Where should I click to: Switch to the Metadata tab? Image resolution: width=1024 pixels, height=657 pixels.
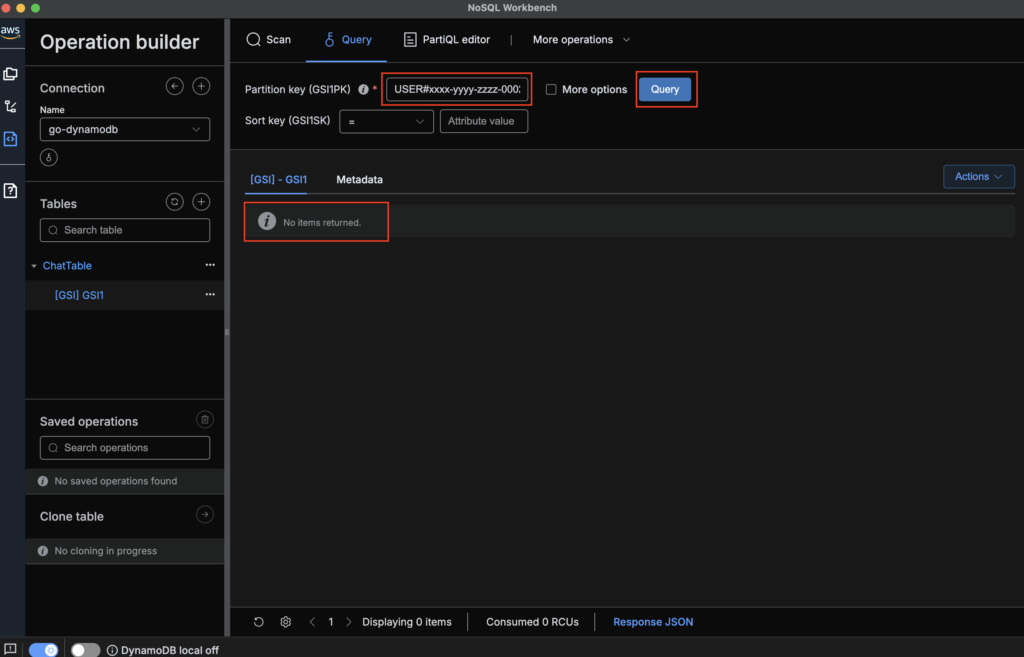(x=359, y=180)
